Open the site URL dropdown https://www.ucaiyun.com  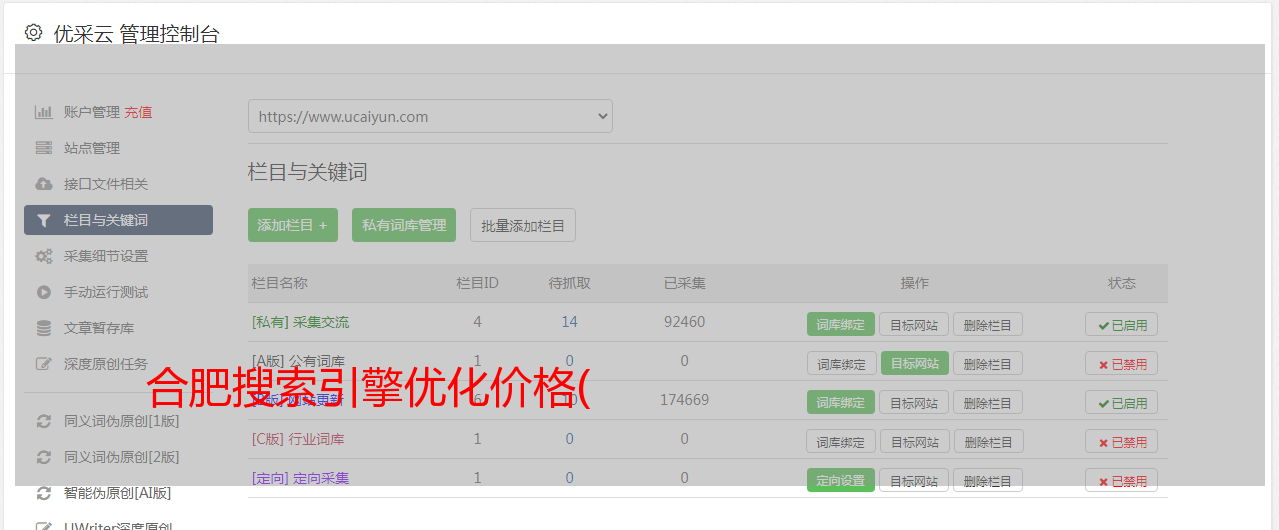430,116
